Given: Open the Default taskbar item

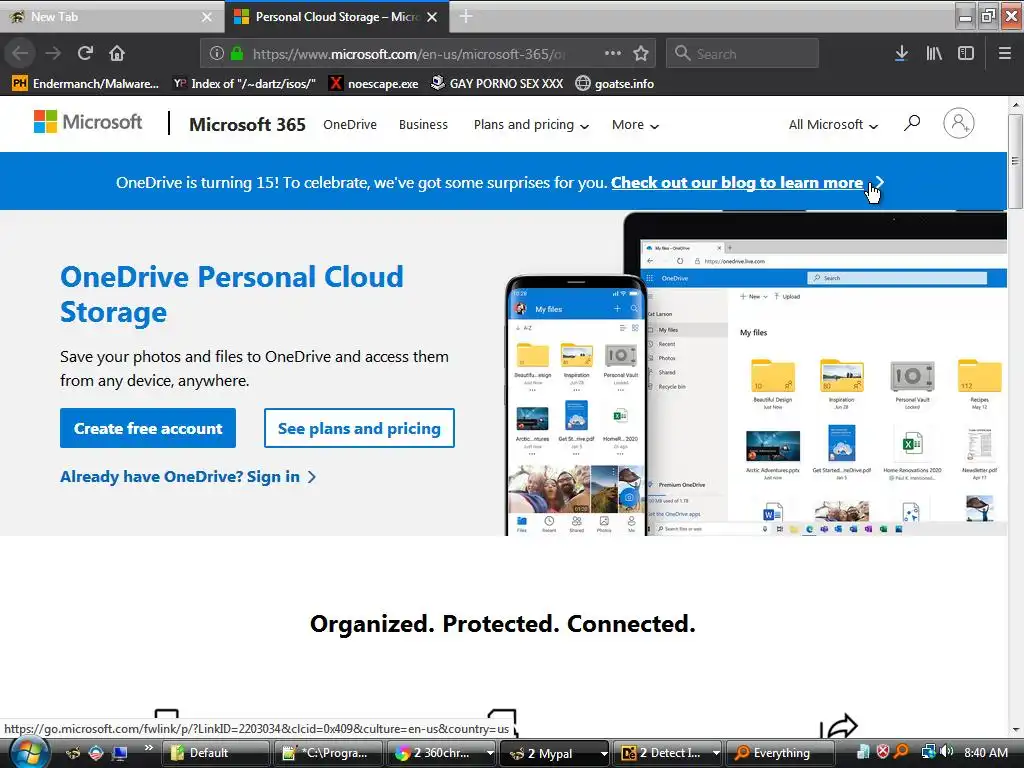Looking at the screenshot, I should [x=215, y=753].
